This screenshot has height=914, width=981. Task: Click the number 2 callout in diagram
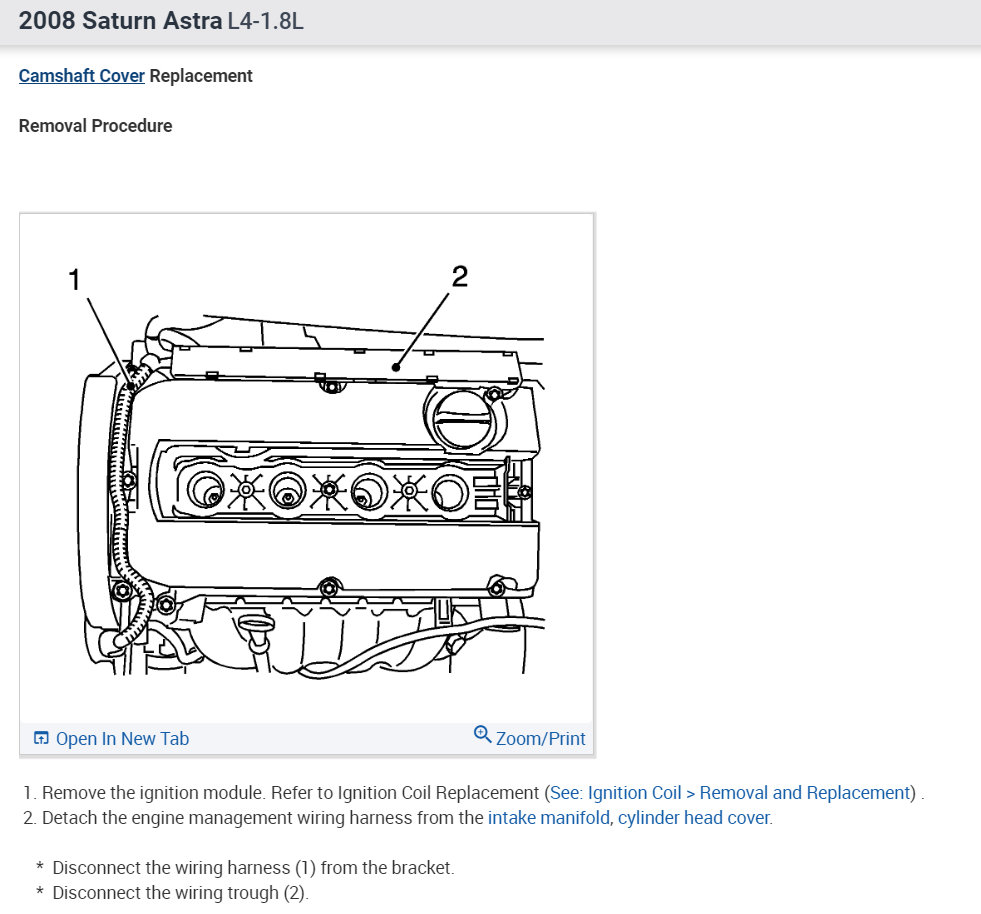click(x=461, y=277)
